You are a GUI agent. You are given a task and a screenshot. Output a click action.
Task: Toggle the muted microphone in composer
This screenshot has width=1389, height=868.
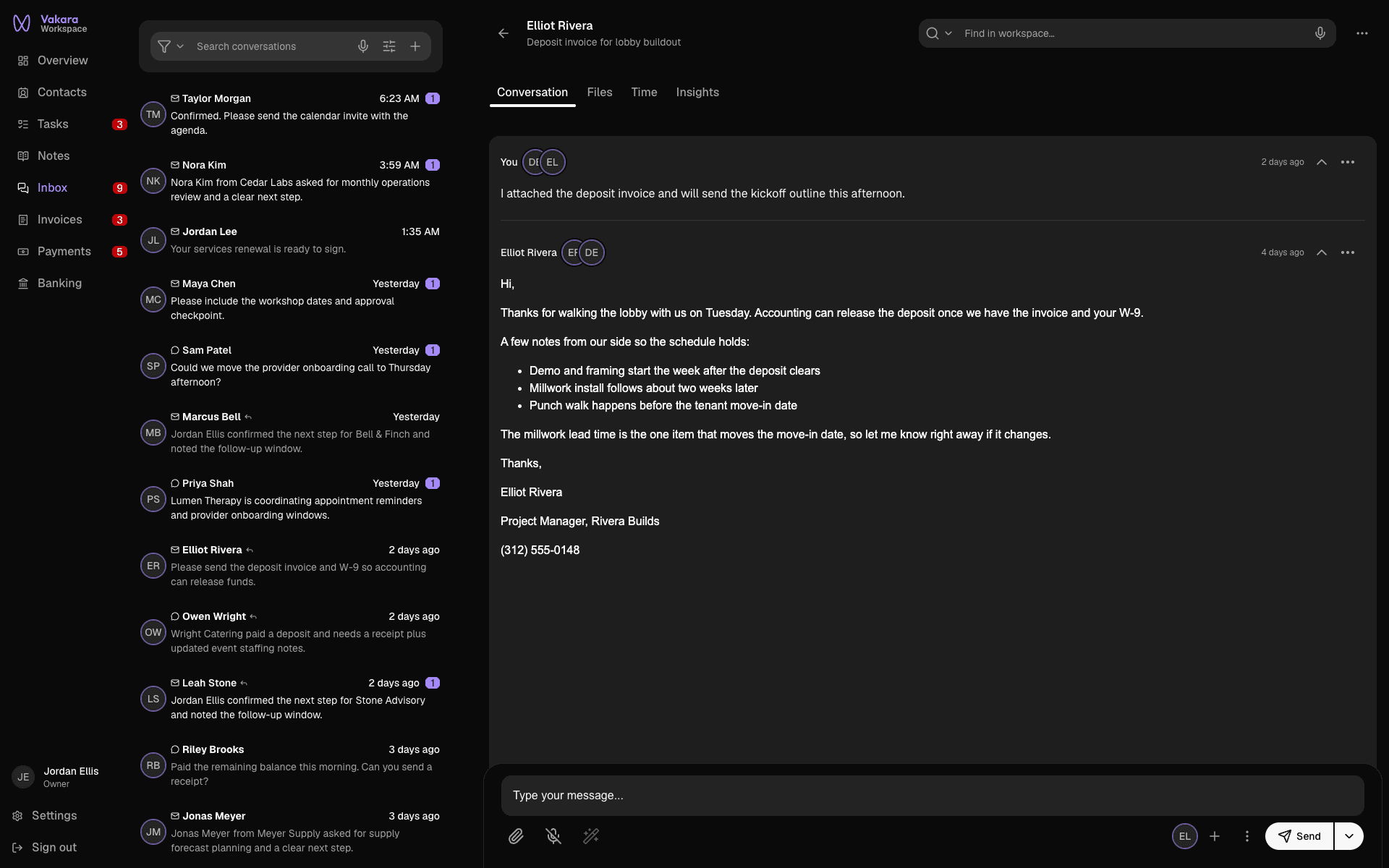click(553, 836)
